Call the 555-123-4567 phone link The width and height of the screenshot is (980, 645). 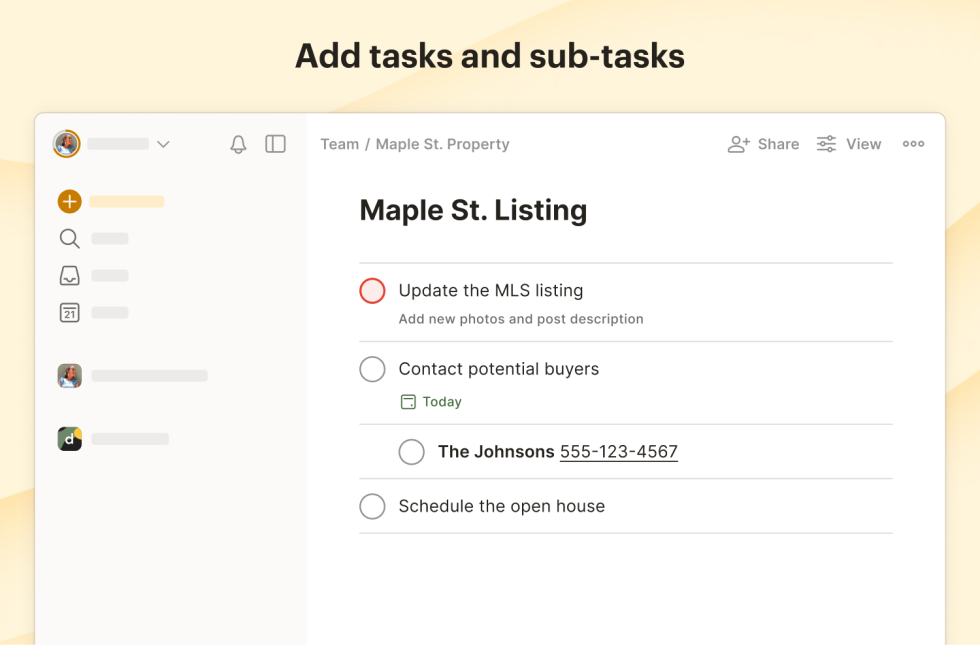(x=618, y=451)
